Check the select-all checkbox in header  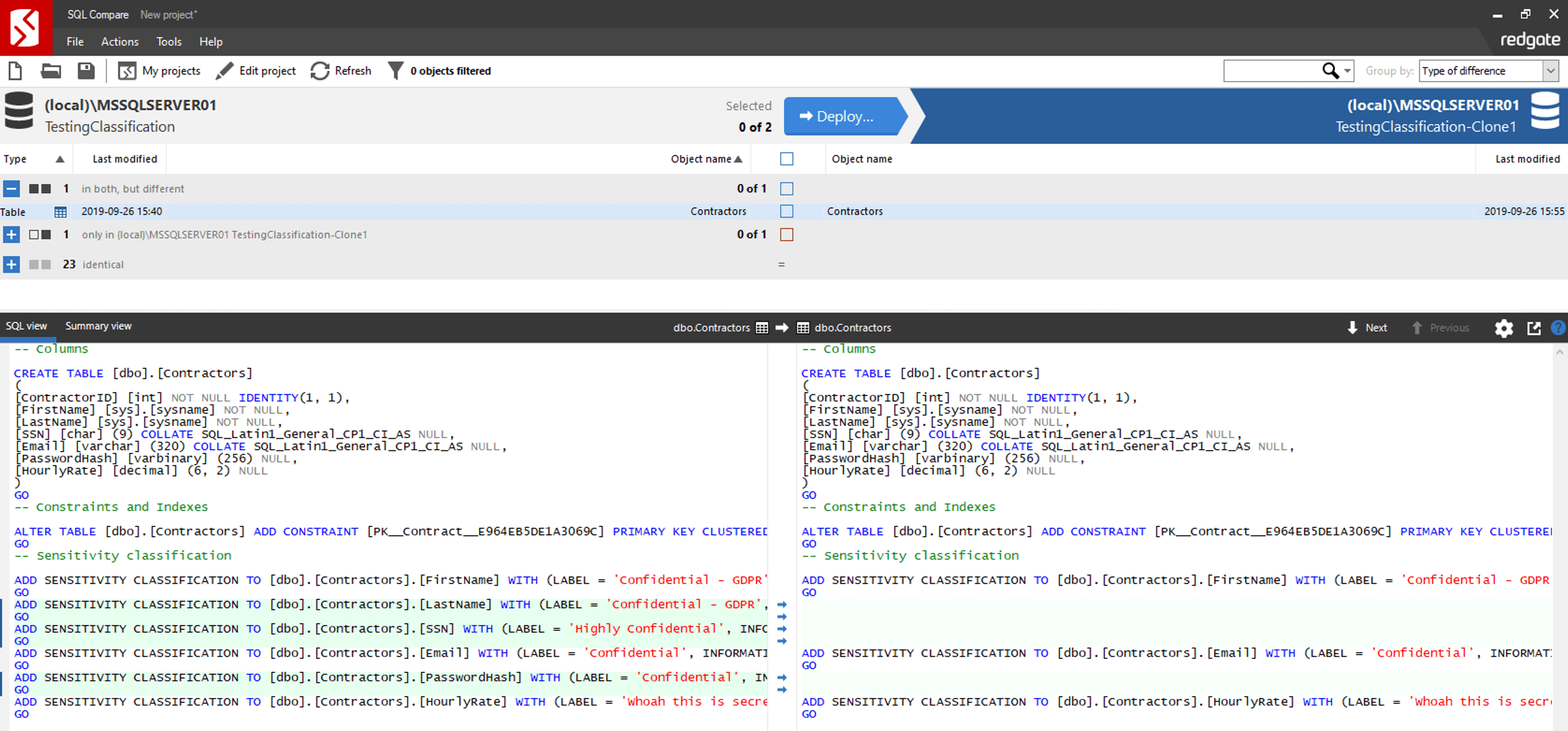[786, 158]
